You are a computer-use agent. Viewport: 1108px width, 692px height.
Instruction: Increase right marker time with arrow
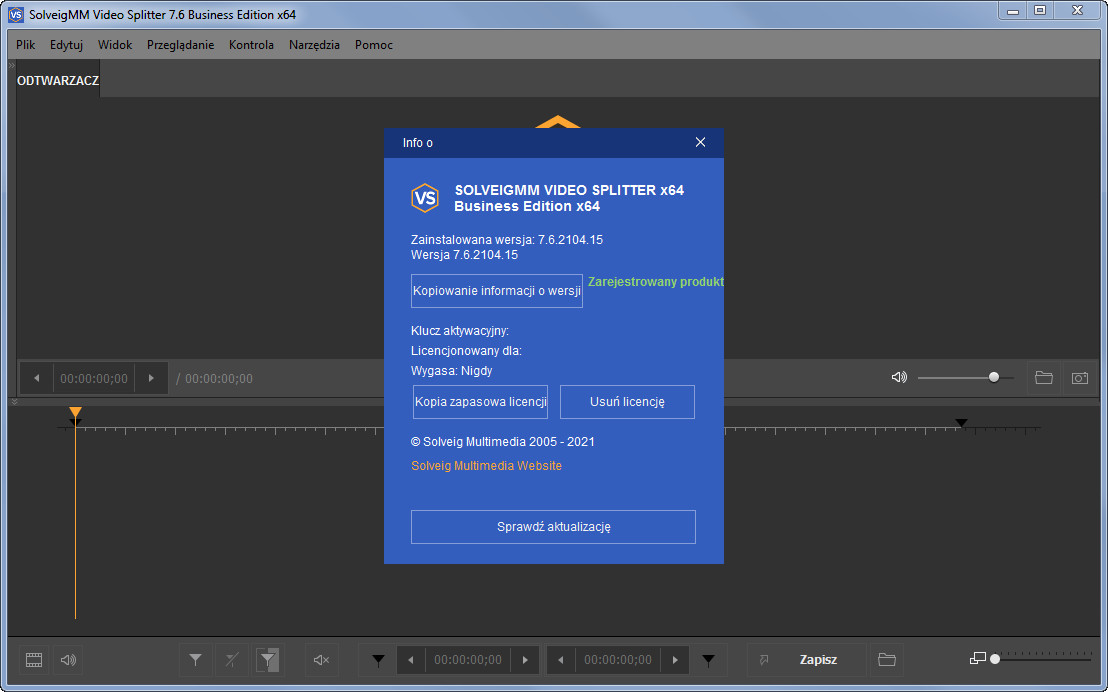[675, 660]
